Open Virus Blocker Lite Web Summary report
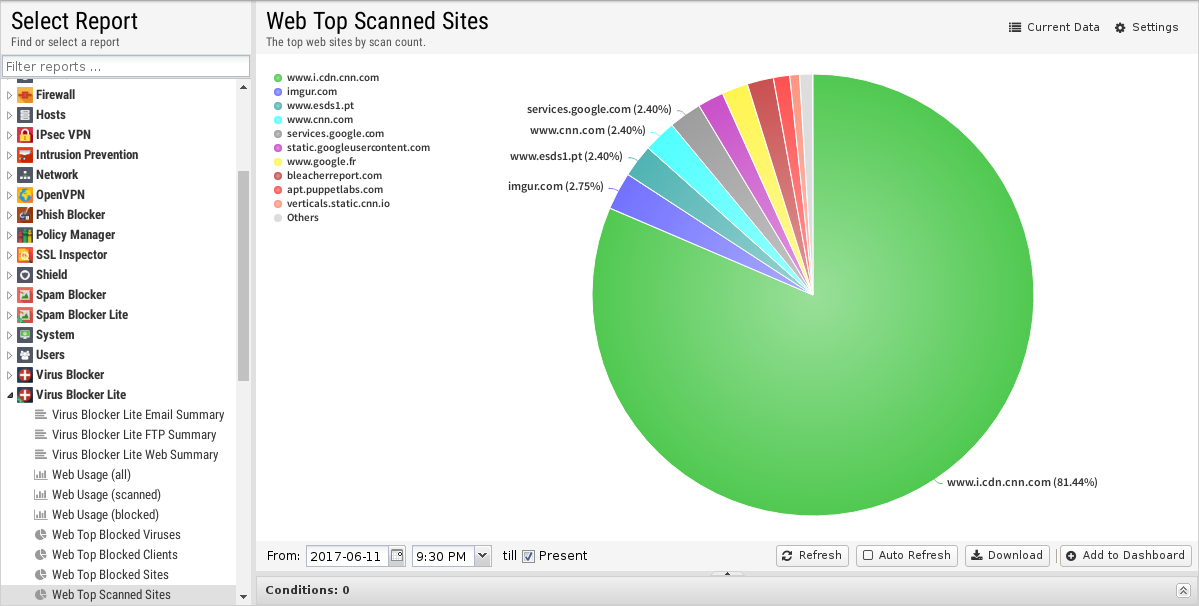The width and height of the screenshot is (1199, 606). [135, 455]
